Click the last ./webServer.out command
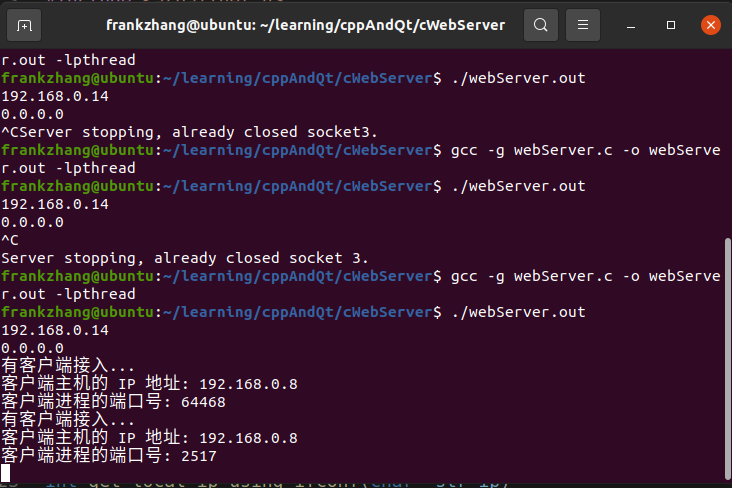 [518, 312]
